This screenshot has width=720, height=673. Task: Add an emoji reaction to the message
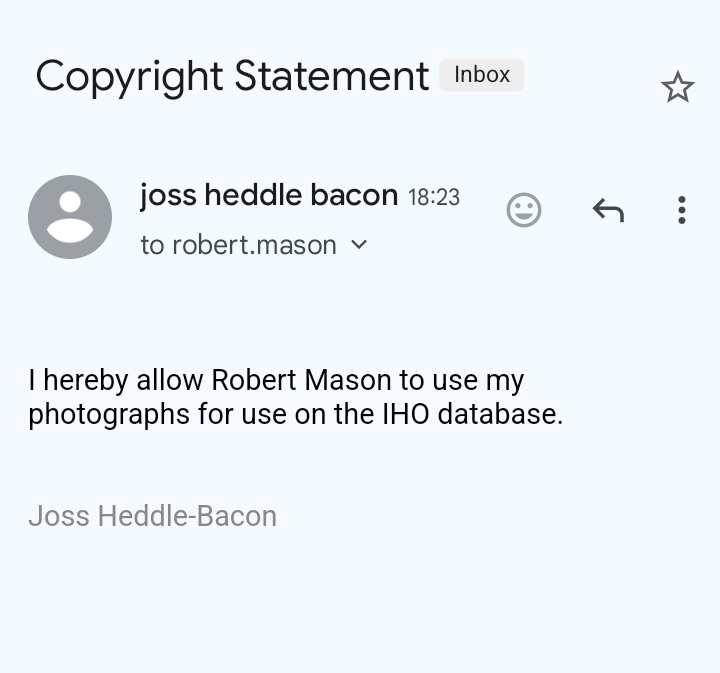click(x=523, y=210)
